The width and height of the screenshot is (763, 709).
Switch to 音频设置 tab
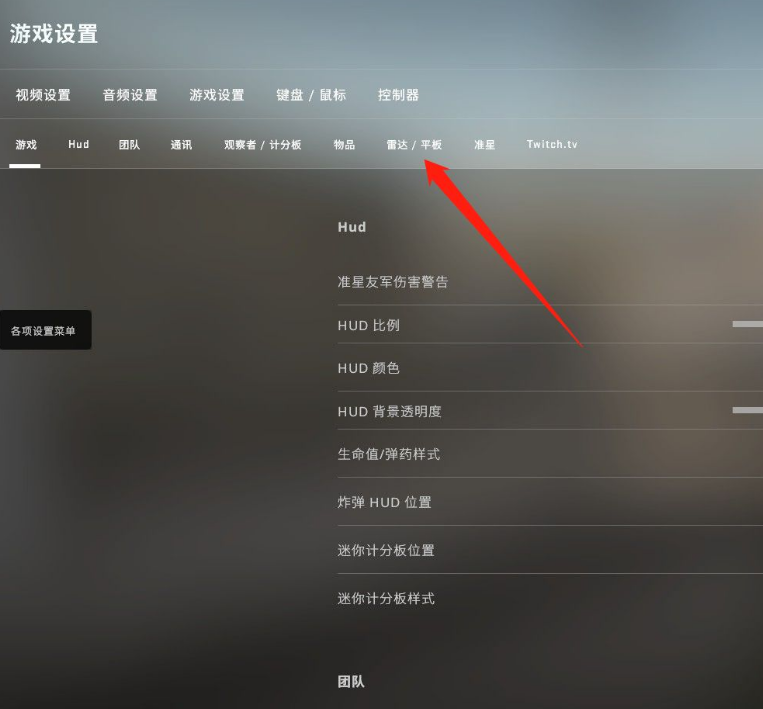[130, 95]
